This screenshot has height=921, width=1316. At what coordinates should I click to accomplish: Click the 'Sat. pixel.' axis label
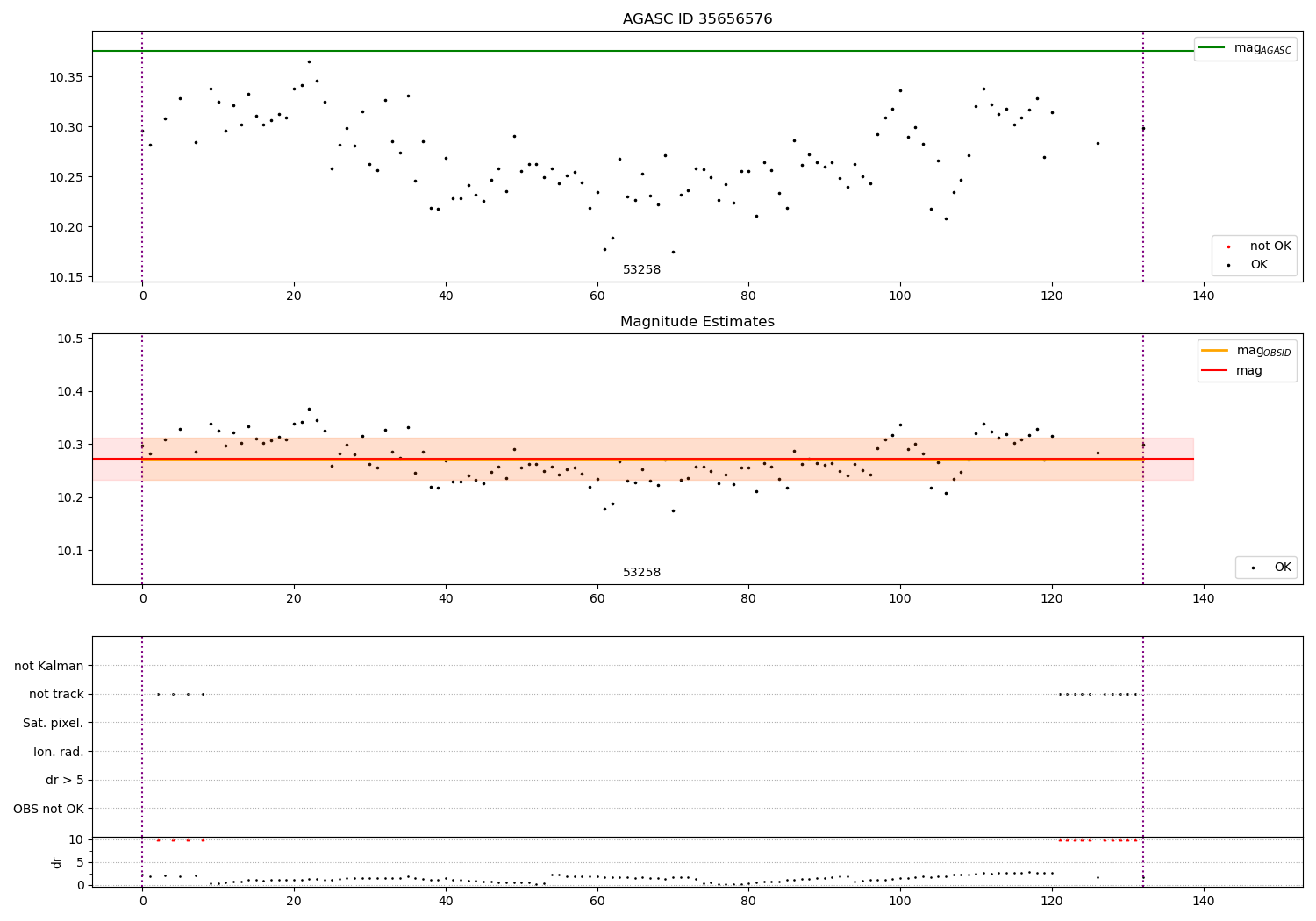(54, 724)
